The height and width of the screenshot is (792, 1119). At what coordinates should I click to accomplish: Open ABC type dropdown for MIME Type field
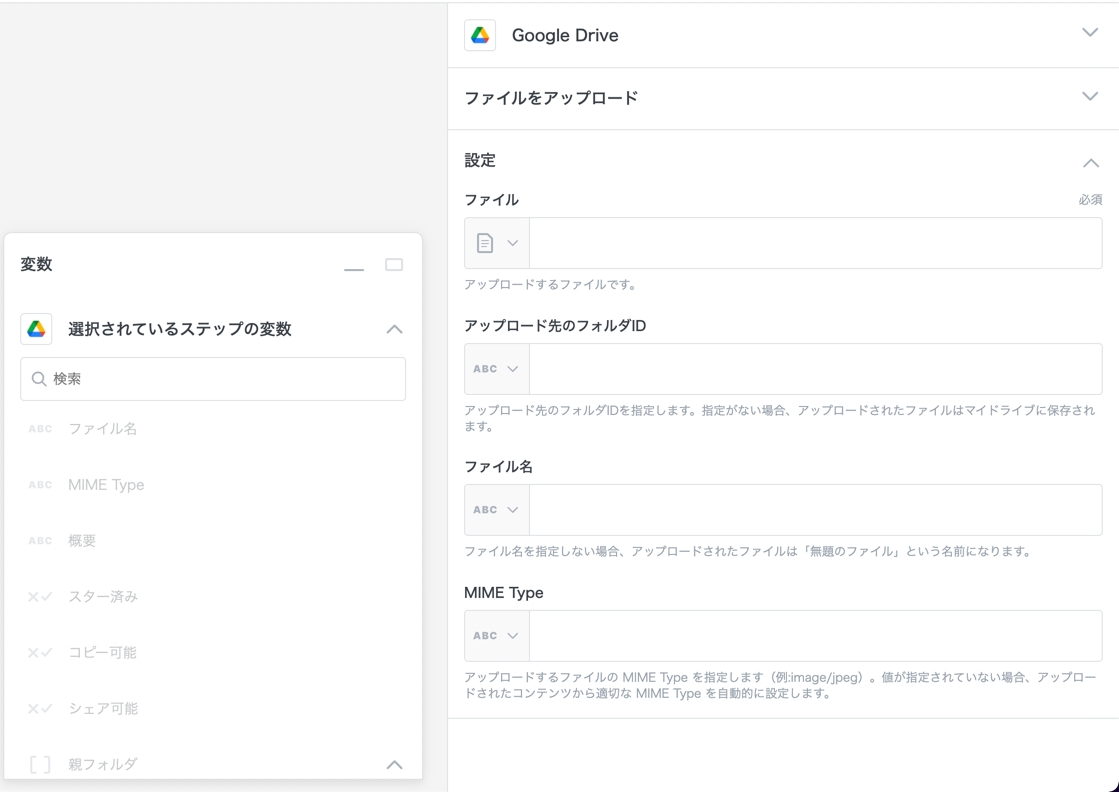coord(496,636)
